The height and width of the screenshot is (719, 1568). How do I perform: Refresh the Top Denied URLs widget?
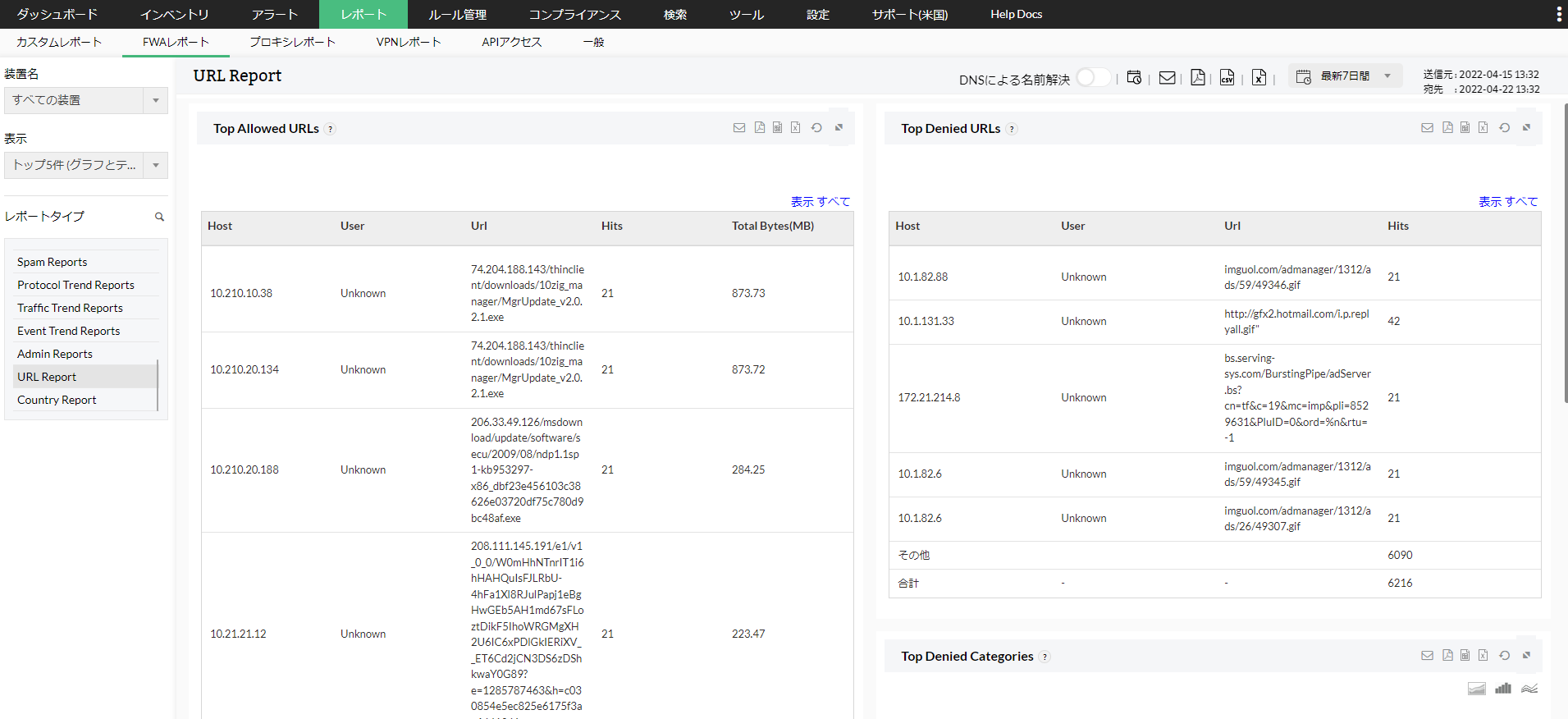coord(1504,128)
